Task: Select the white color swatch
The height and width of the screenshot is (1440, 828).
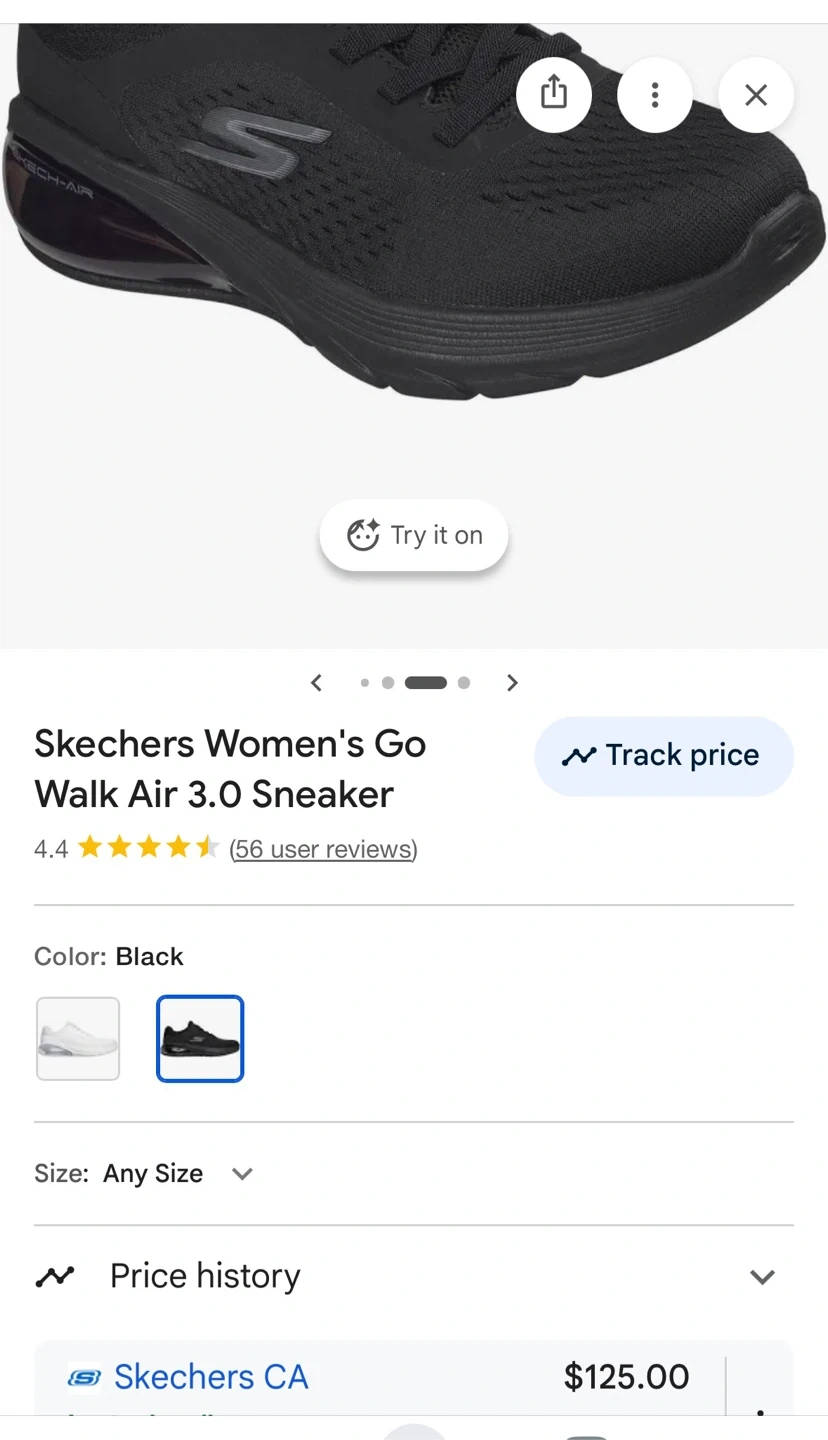Action: (78, 1038)
